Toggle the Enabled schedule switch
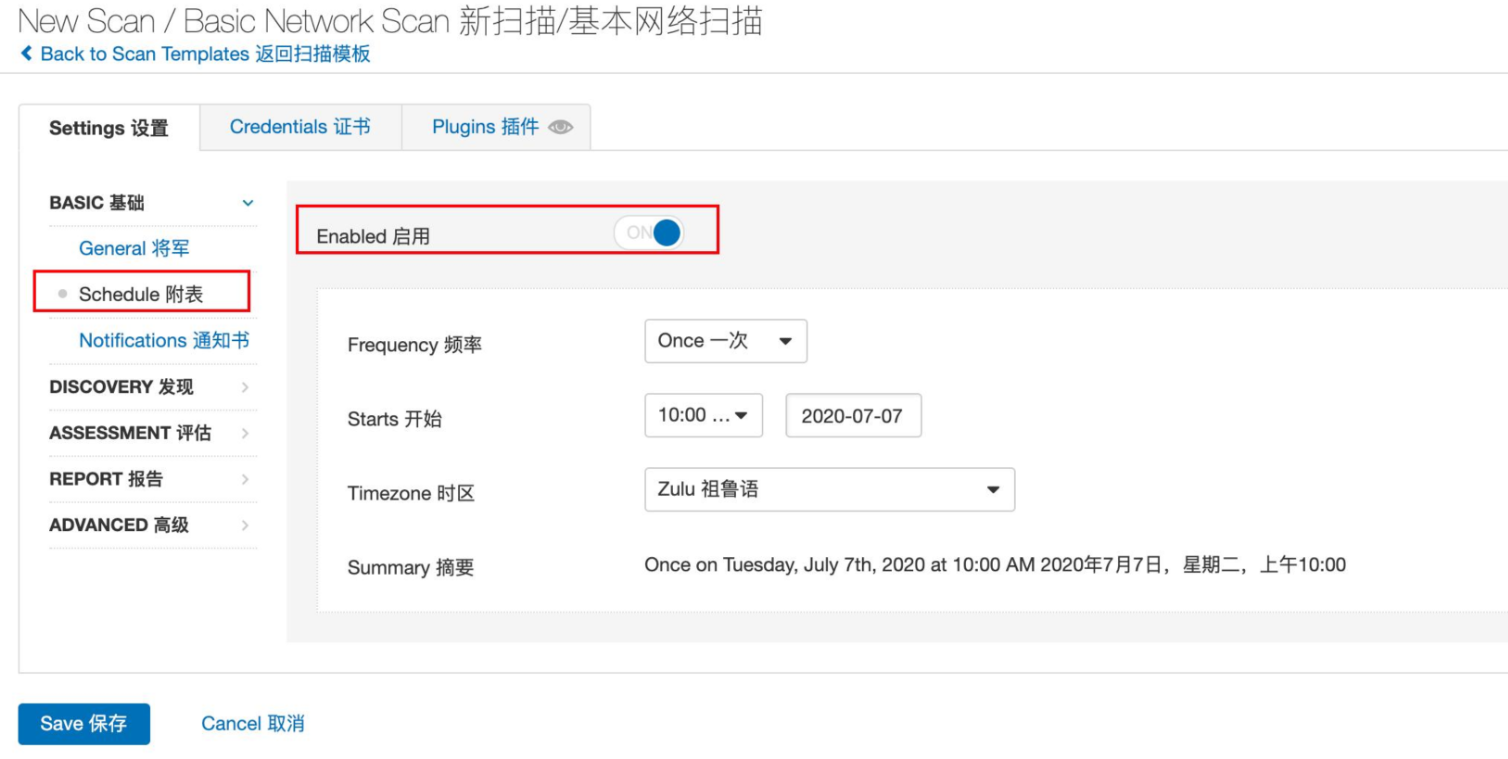The width and height of the screenshot is (1508, 759). (x=650, y=234)
